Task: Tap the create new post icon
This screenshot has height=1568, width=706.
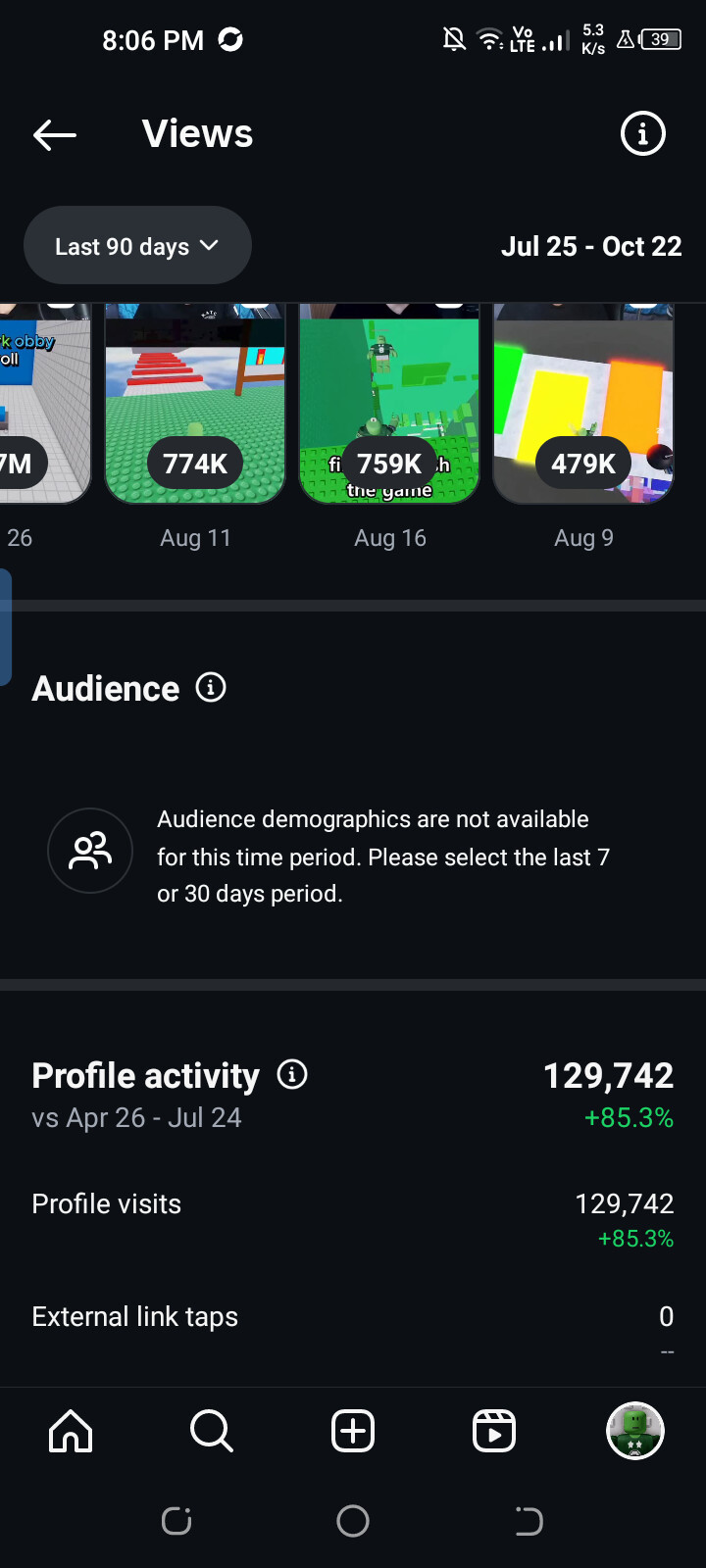Action: click(353, 1431)
